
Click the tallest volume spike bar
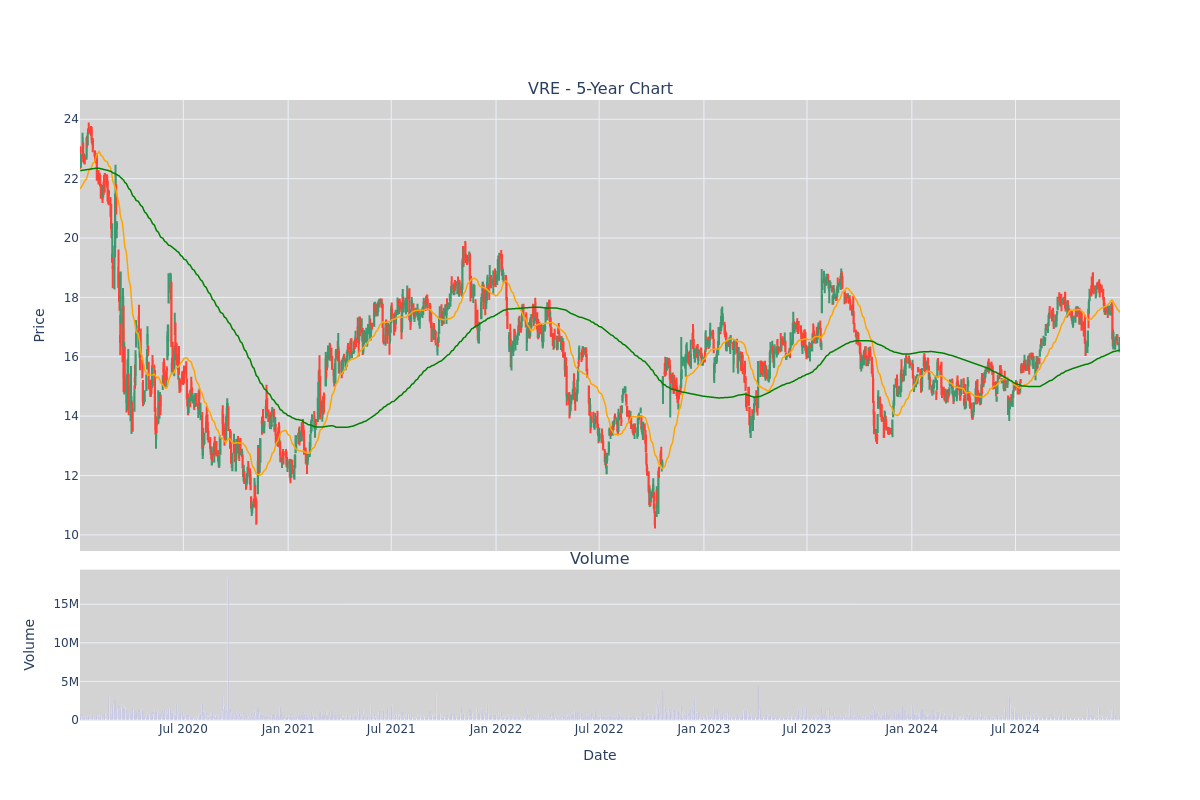[227, 647]
